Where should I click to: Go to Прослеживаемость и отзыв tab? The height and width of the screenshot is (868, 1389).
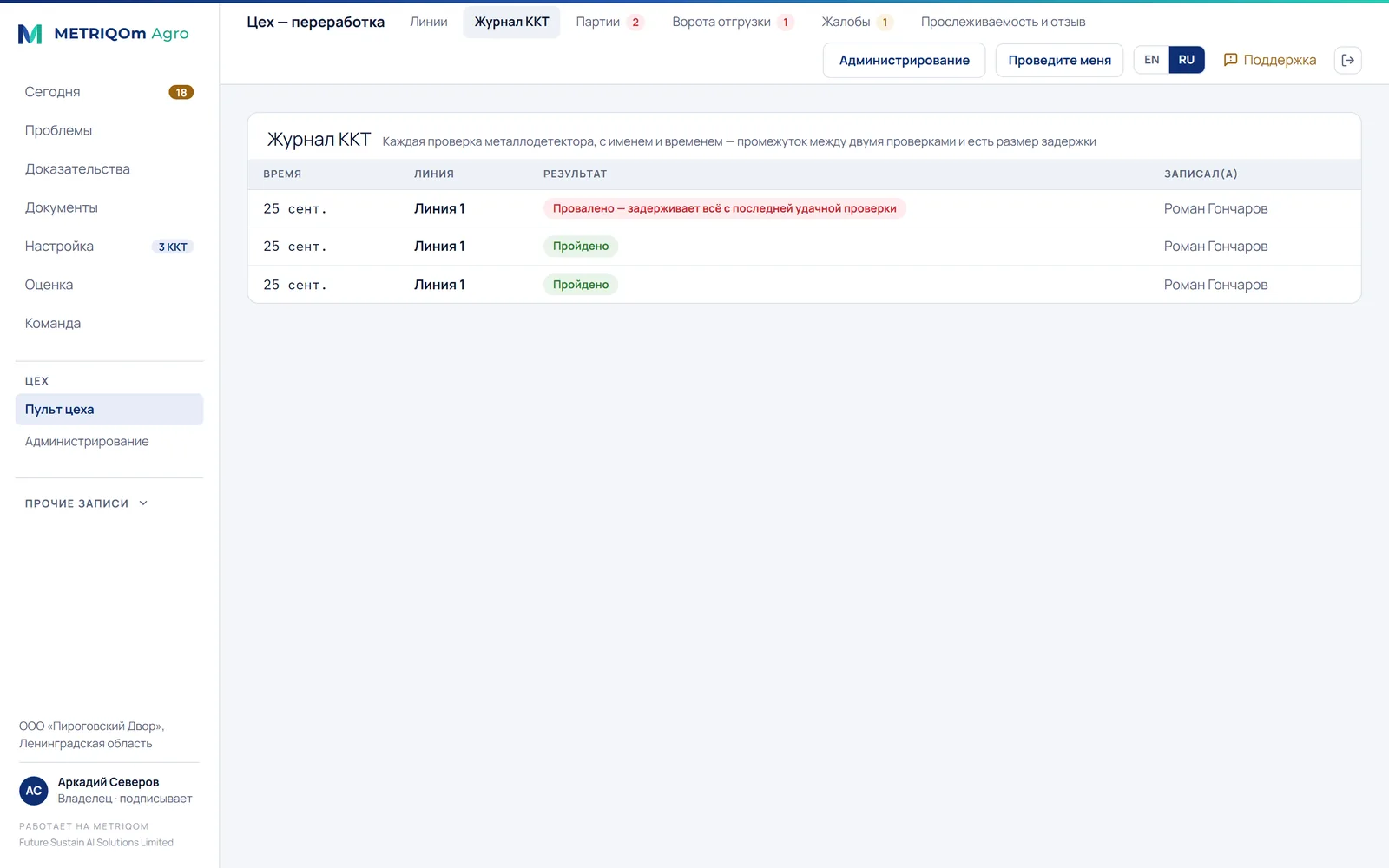1003,22
